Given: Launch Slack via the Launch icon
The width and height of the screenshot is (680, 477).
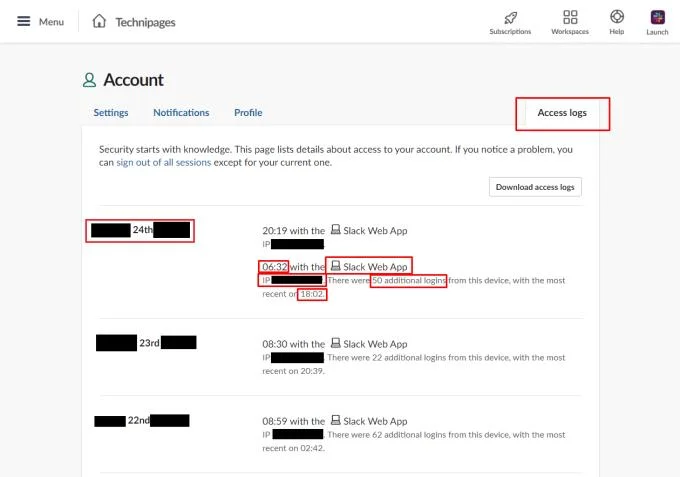Looking at the screenshot, I should point(657,17).
